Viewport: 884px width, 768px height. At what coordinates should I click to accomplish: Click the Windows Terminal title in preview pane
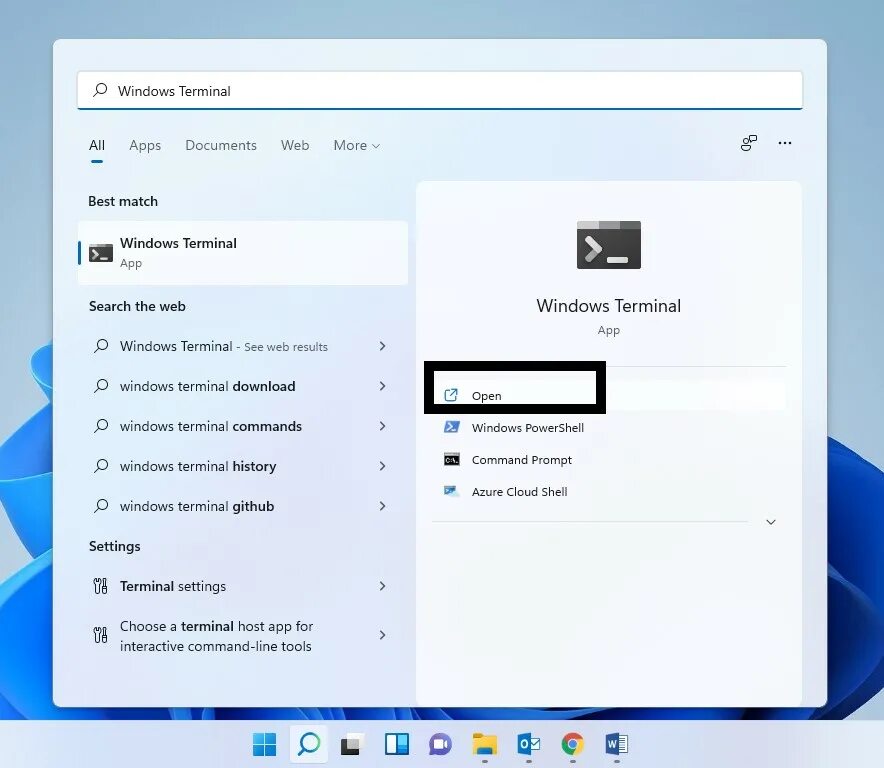coord(609,306)
